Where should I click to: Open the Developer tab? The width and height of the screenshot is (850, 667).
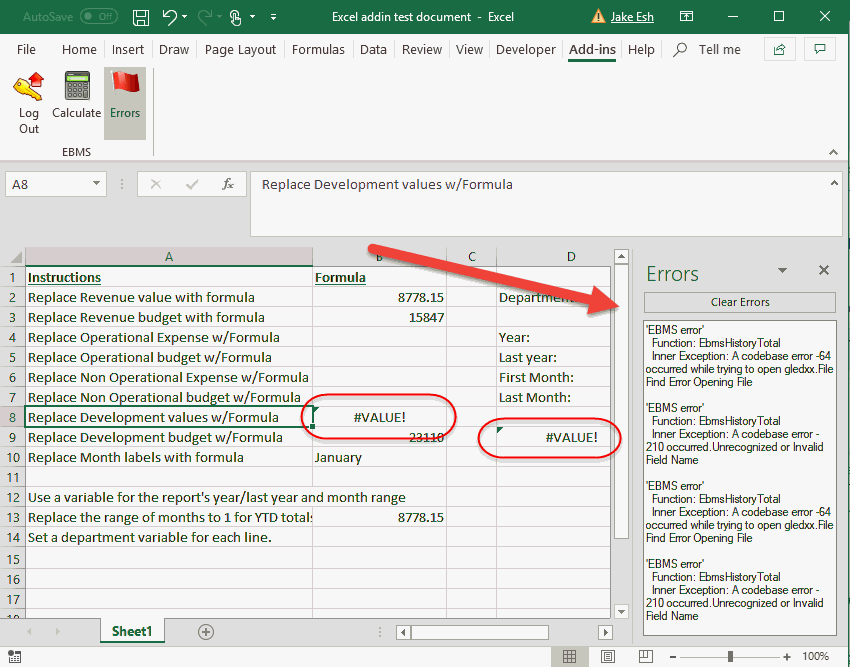(x=526, y=50)
